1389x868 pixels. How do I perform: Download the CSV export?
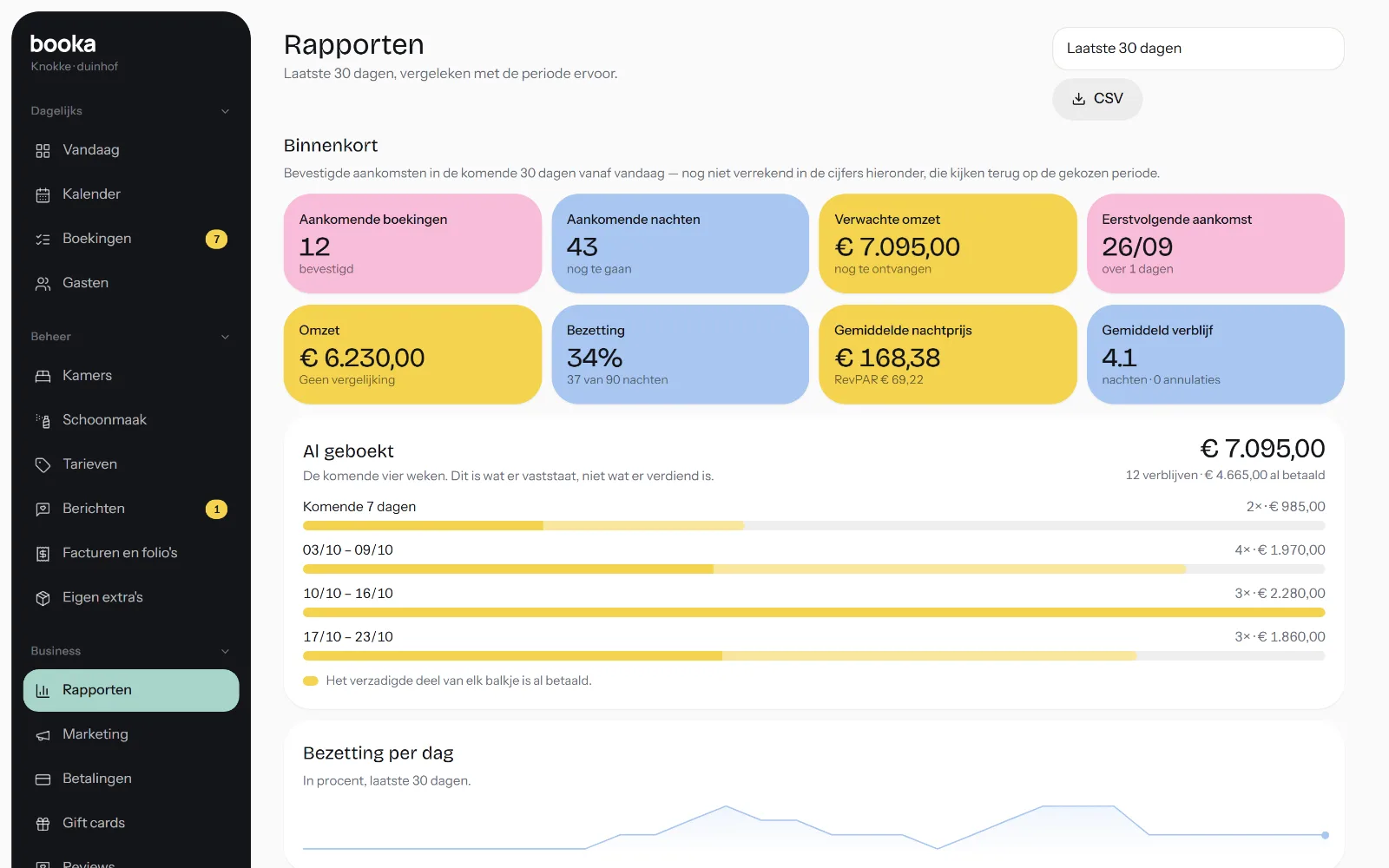[1097, 99]
